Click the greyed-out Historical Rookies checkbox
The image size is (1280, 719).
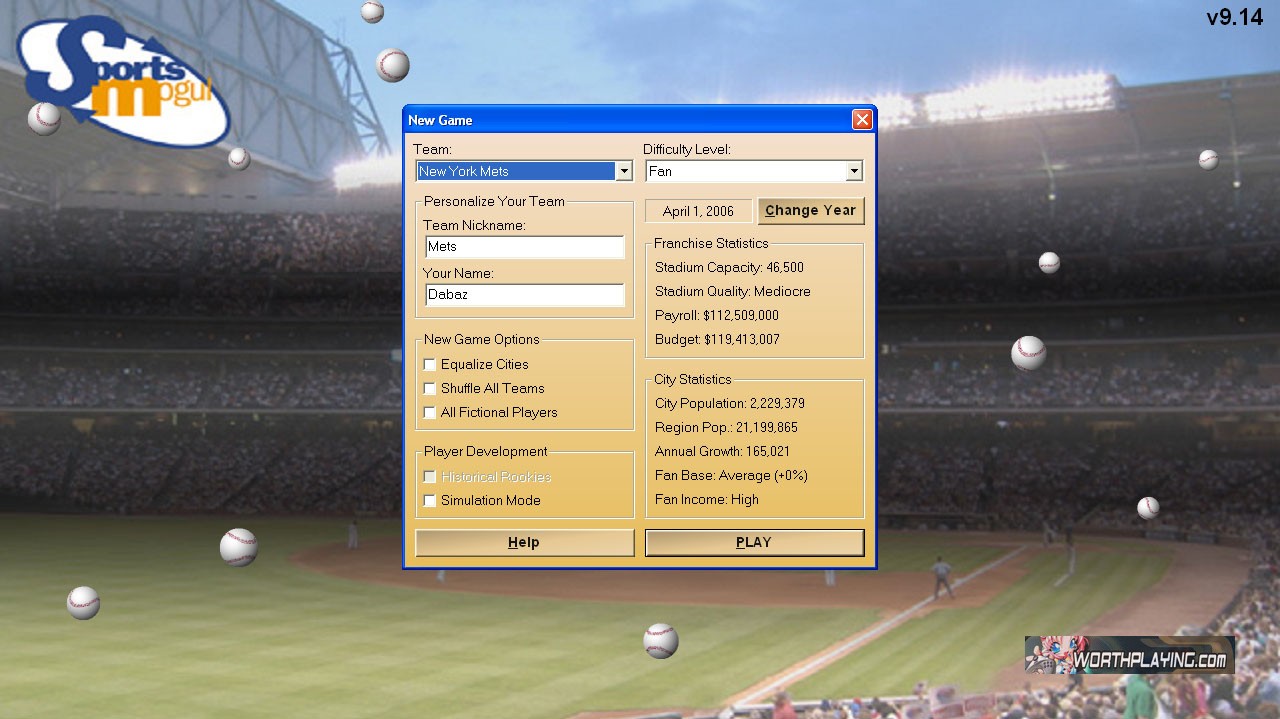point(430,477)
